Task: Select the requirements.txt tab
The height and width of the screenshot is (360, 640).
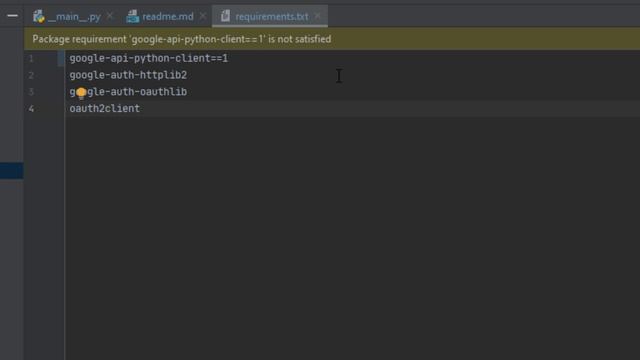Action: pyautogui.click(x=271, y=17)
